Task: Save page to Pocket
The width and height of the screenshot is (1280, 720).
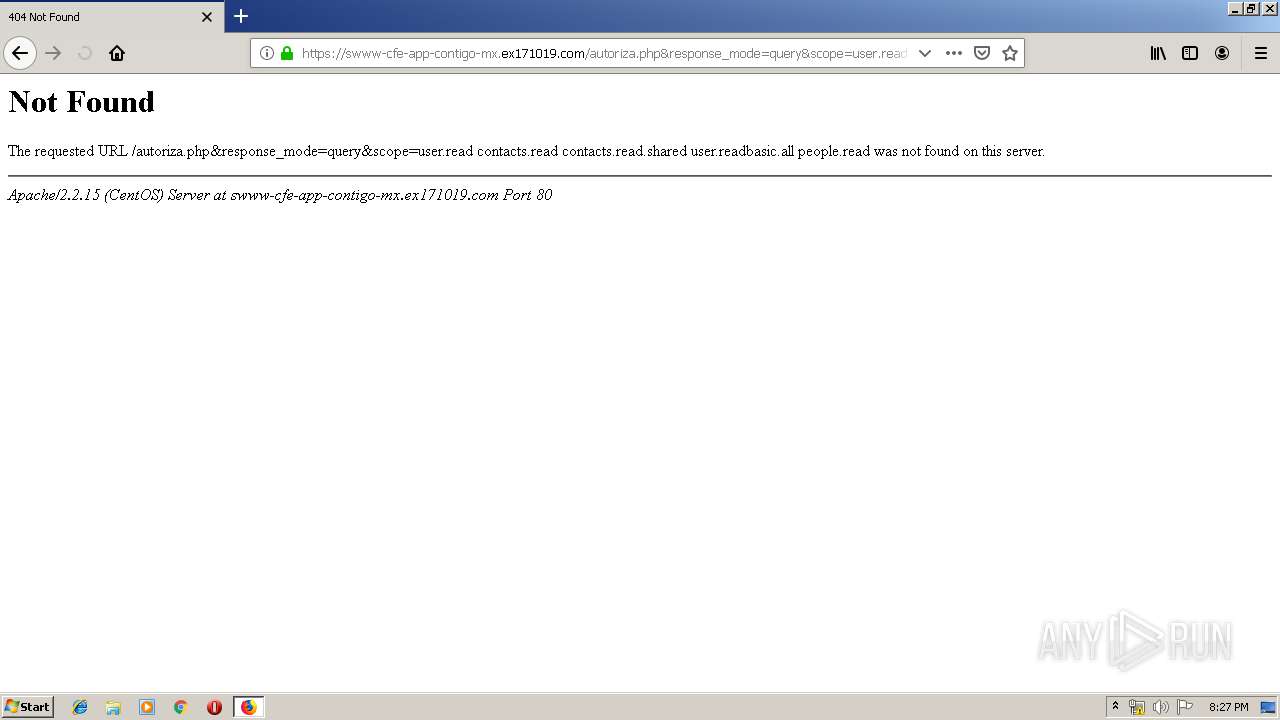Action: coord(982,53)
